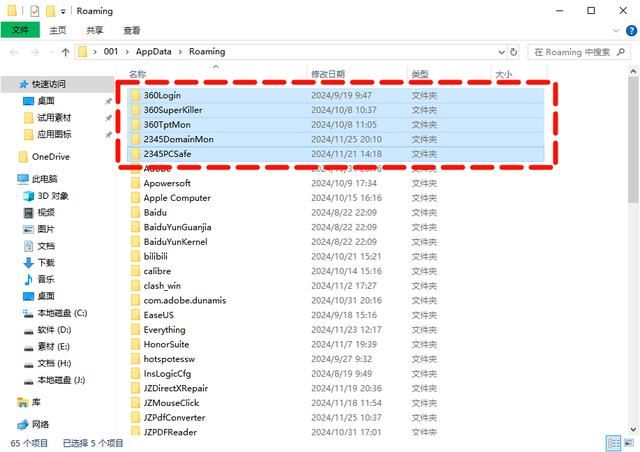Sort files by 名称 column header

pos(138,74)
